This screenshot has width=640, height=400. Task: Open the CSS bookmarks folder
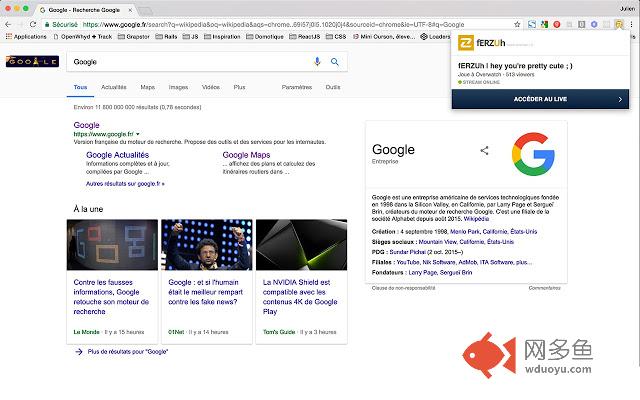(336, 36)
